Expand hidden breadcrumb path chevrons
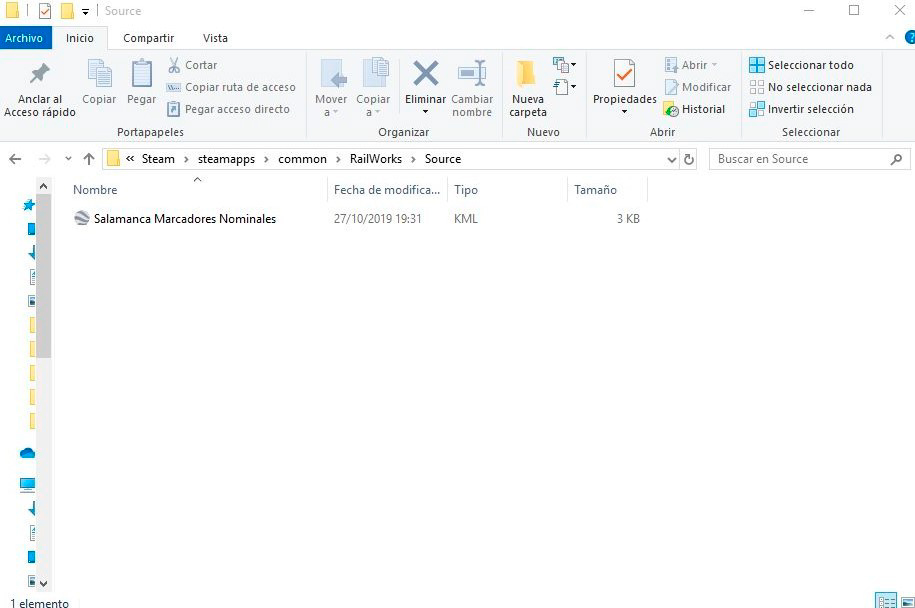Image resolution: width=915 pixels, height=608 pixels. coord(130,159)
